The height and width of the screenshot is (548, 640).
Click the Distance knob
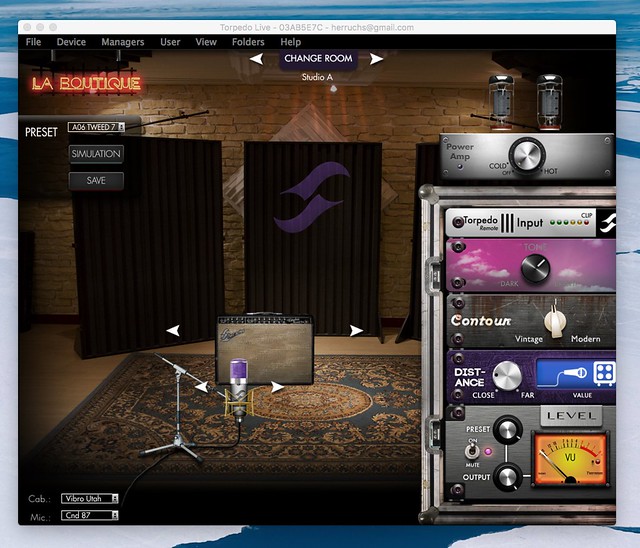[x=507, y=375]
